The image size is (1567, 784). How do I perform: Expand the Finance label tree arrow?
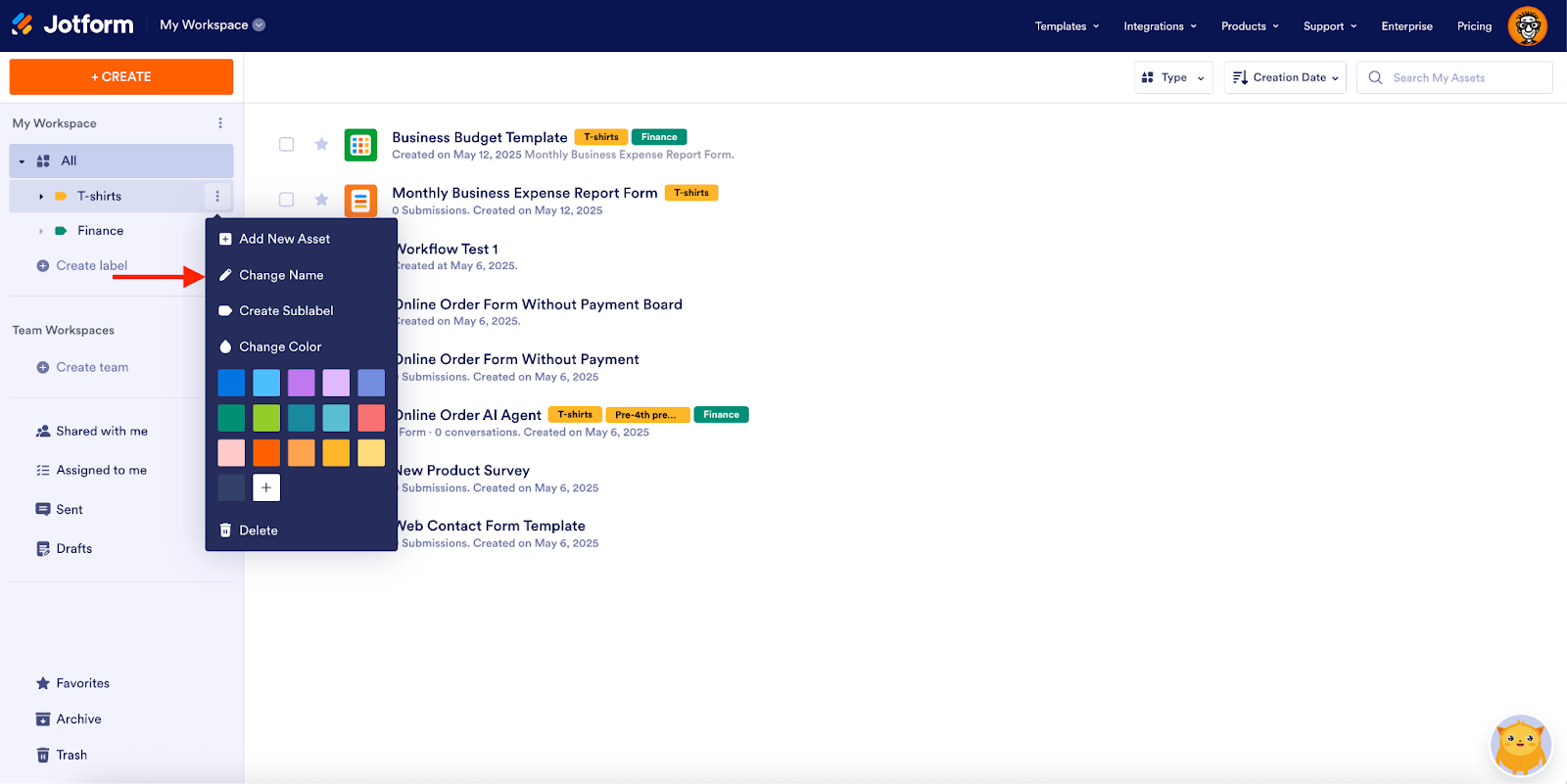41,231
